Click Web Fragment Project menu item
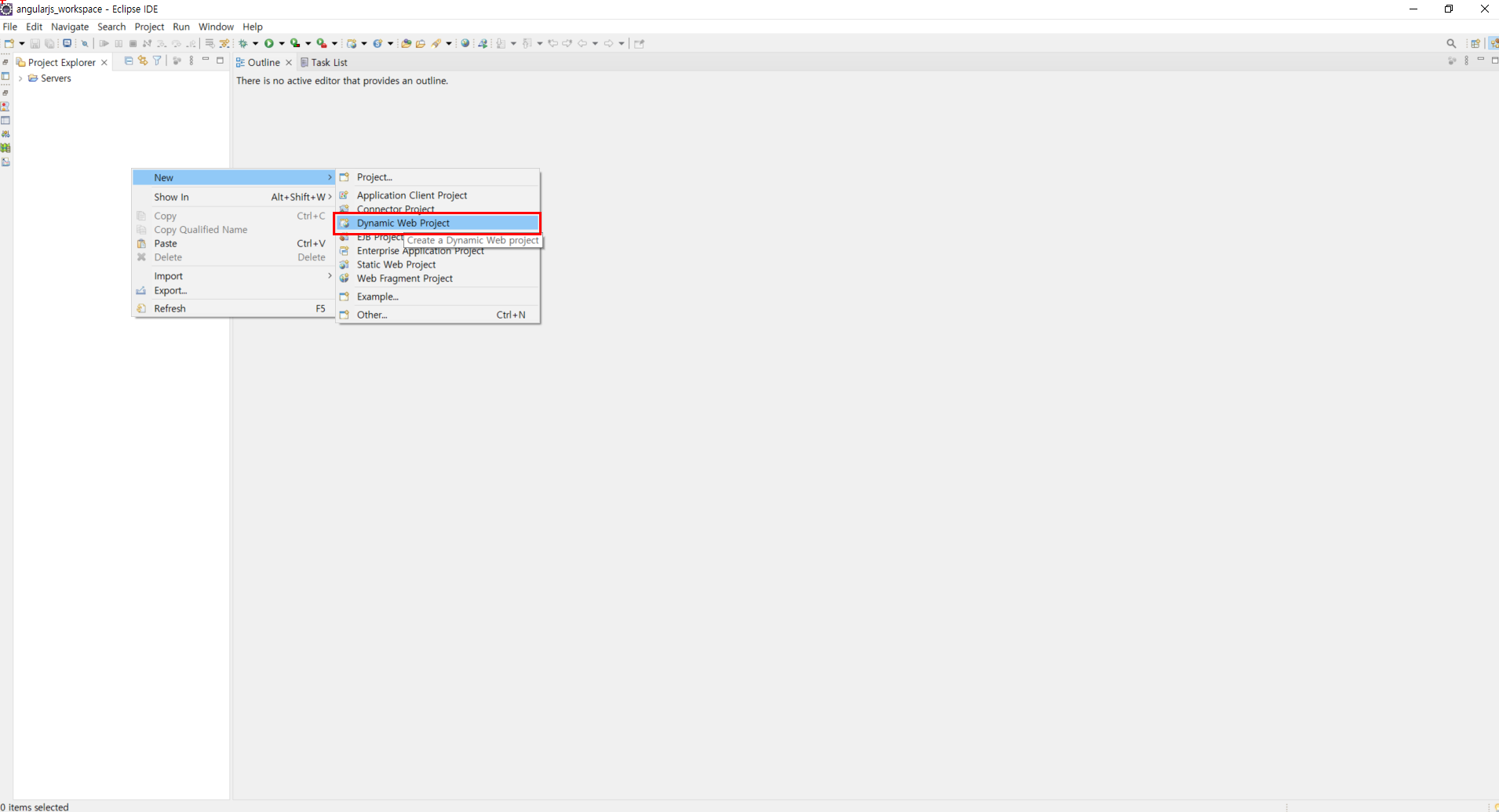The image size is (1499, 812). 438,279
